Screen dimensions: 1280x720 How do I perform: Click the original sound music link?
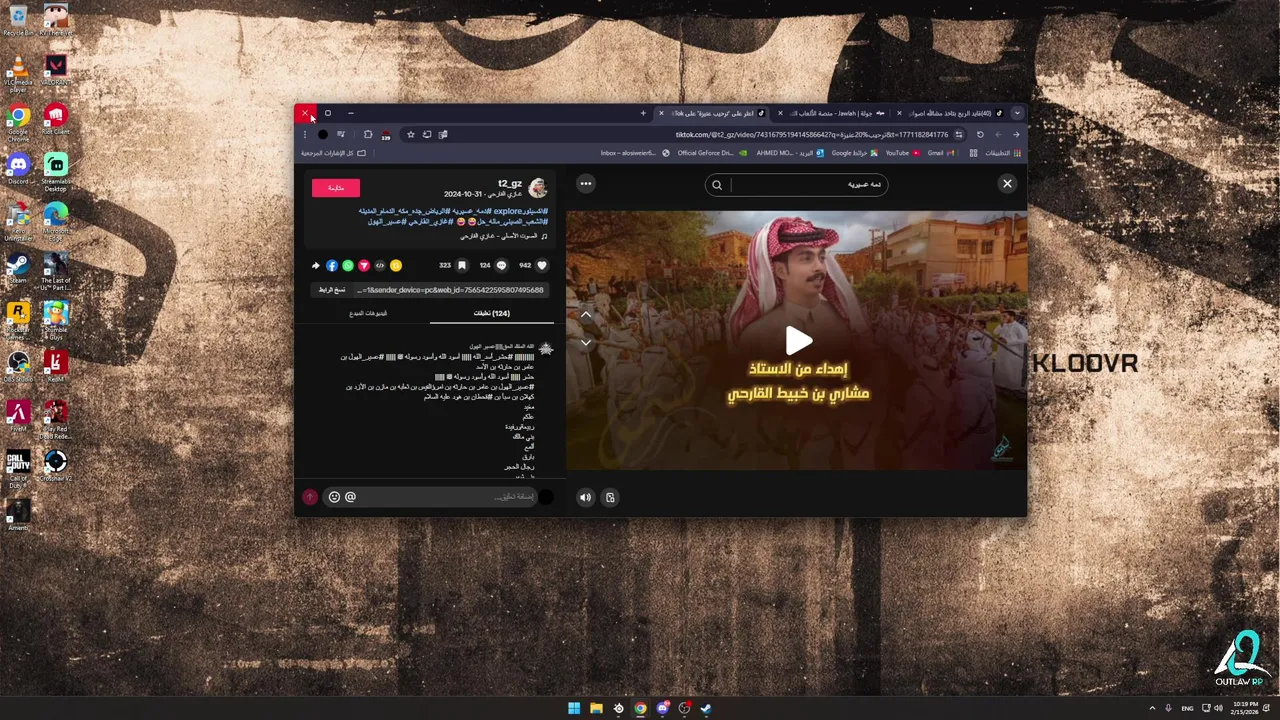(503, 236)
